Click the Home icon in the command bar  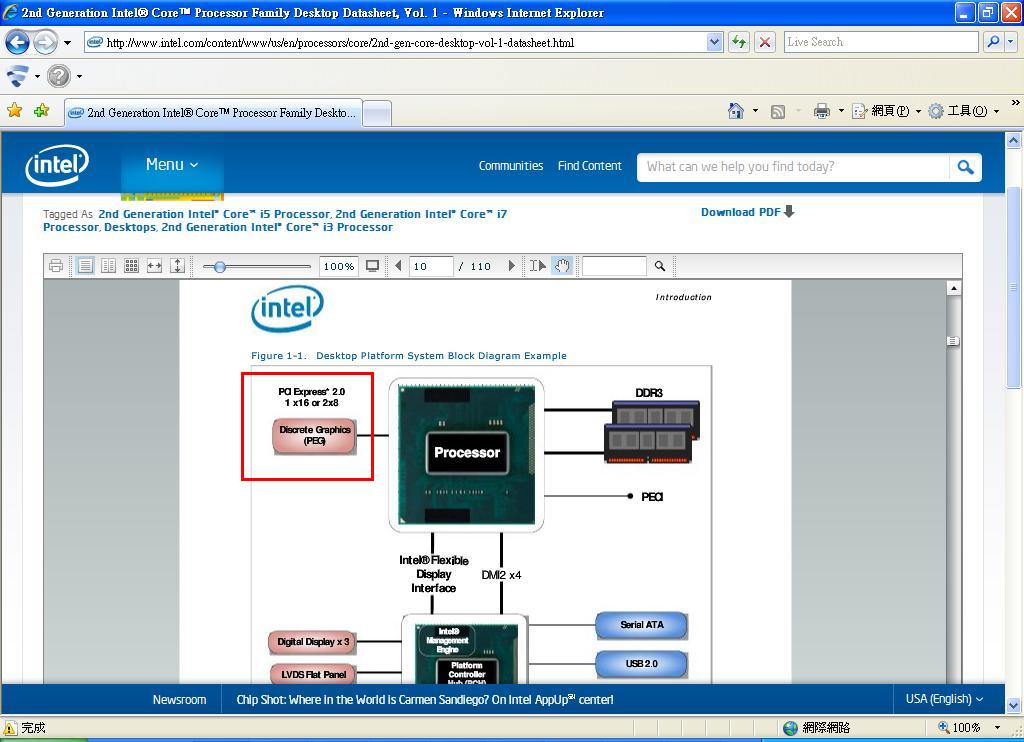[x=736, y=111]
